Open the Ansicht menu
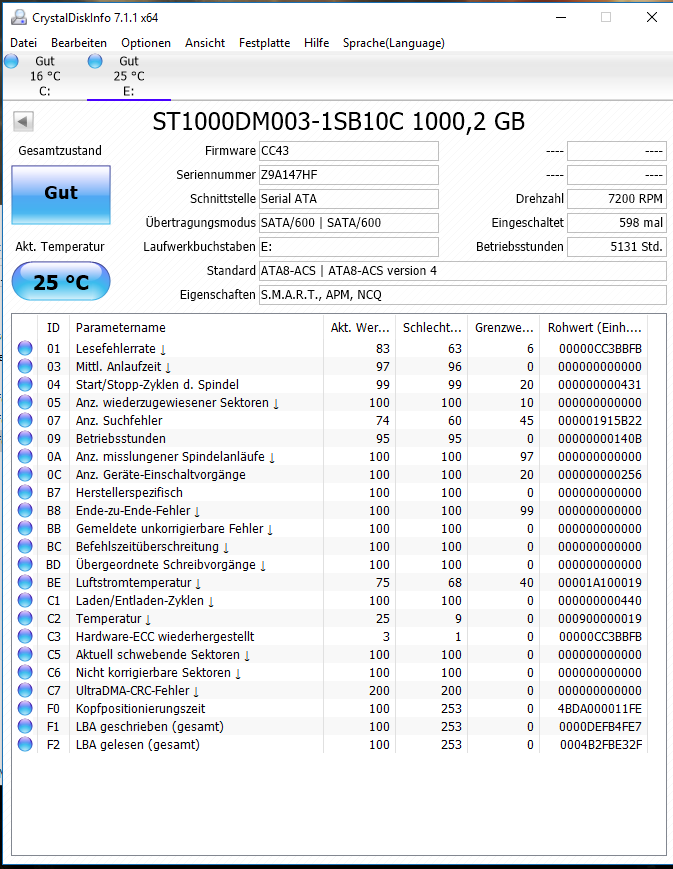The image size is (673, 869). [205, 43]
